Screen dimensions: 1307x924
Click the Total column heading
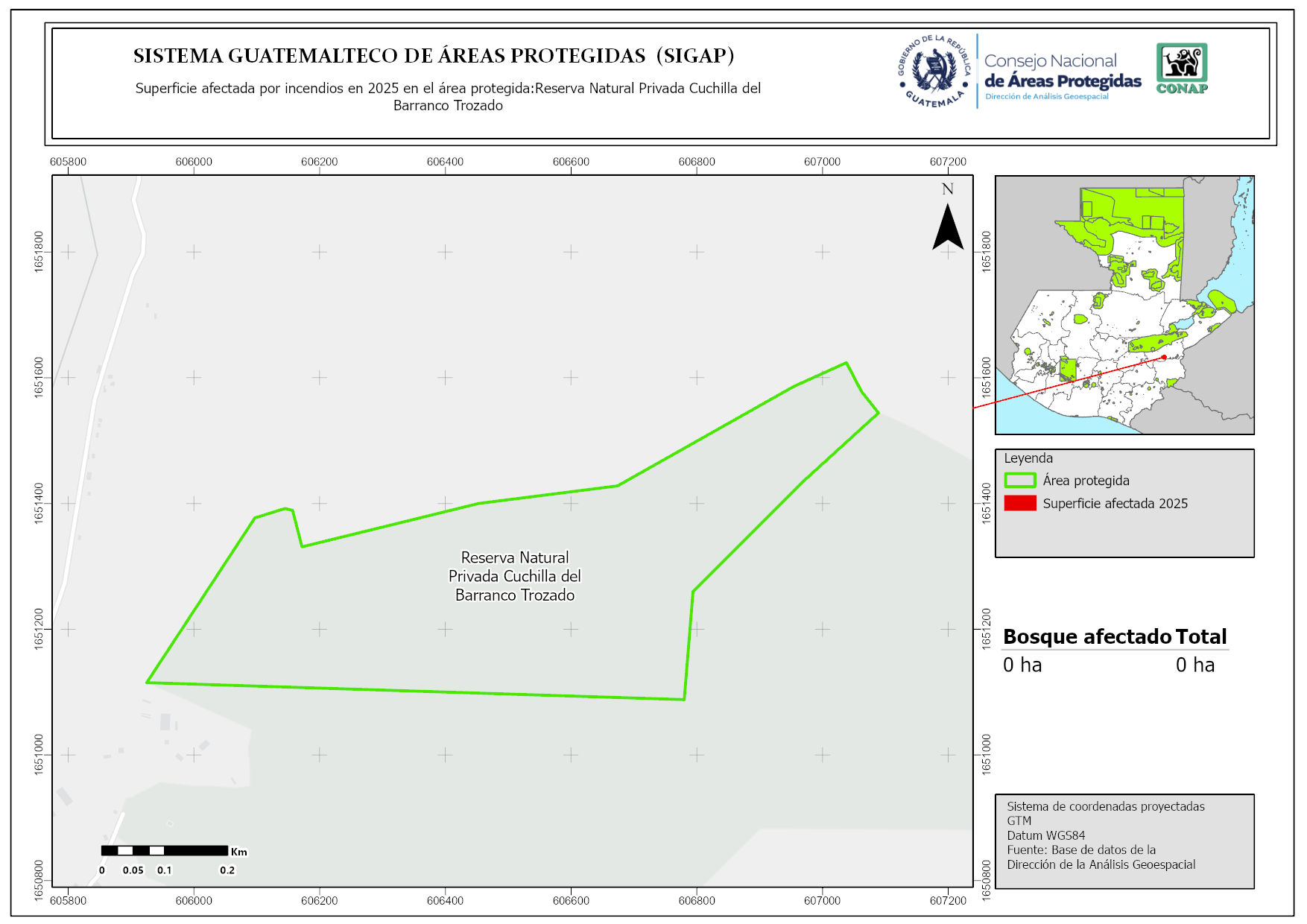[x=1200, y=636]
